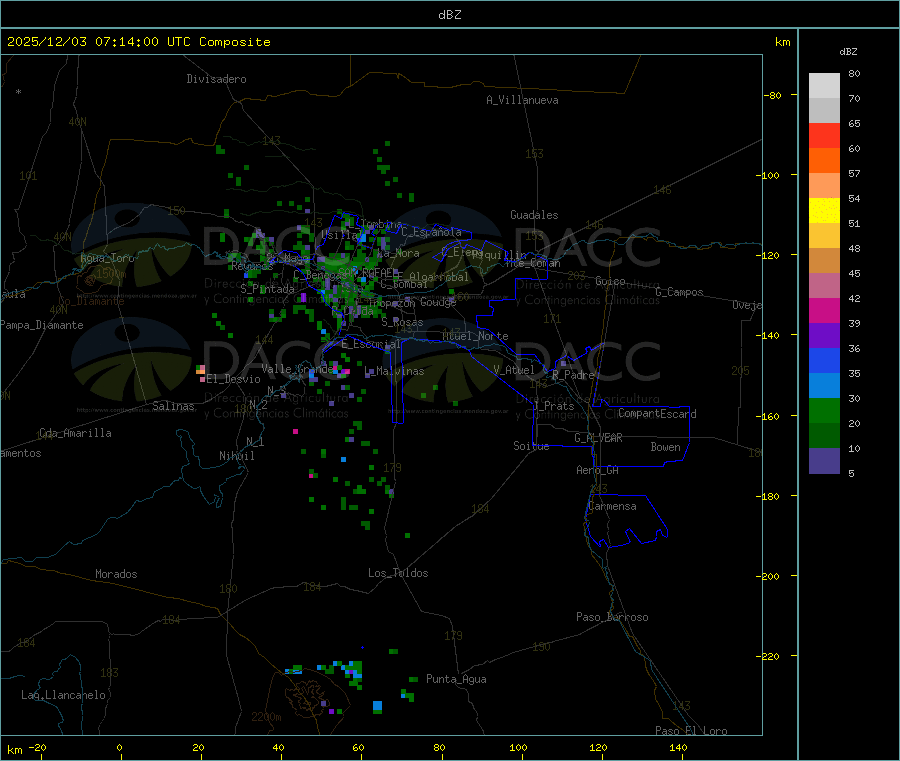Click the yellow 54-51 dBZ legend swatch
The height and width of the screenshot is (761, 900).
pyautogui.click(x=824, y=211)
